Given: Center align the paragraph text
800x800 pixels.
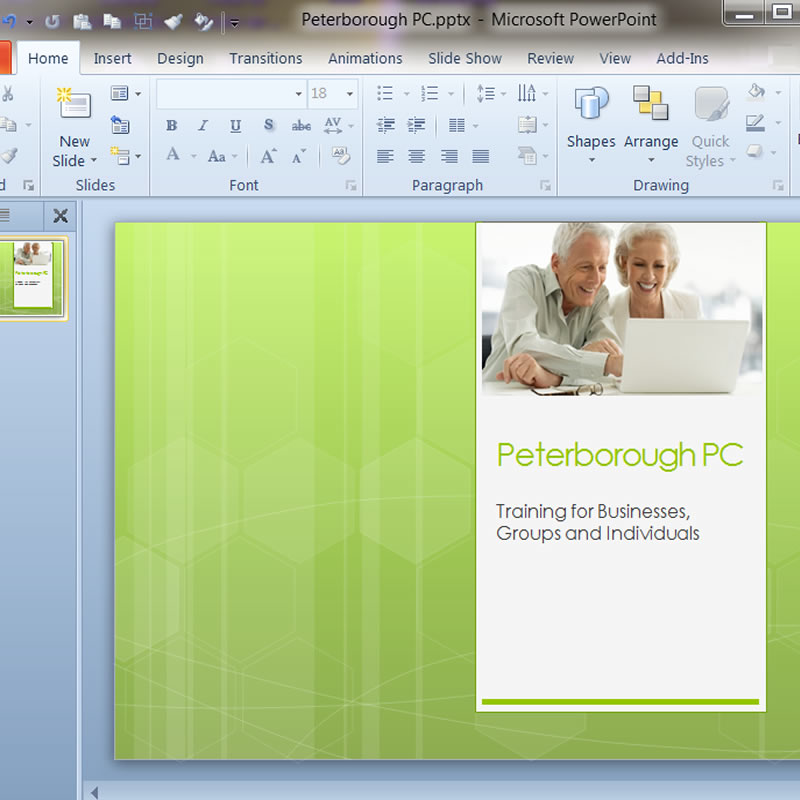Looking at the screenshot, I should click(417, 156).
